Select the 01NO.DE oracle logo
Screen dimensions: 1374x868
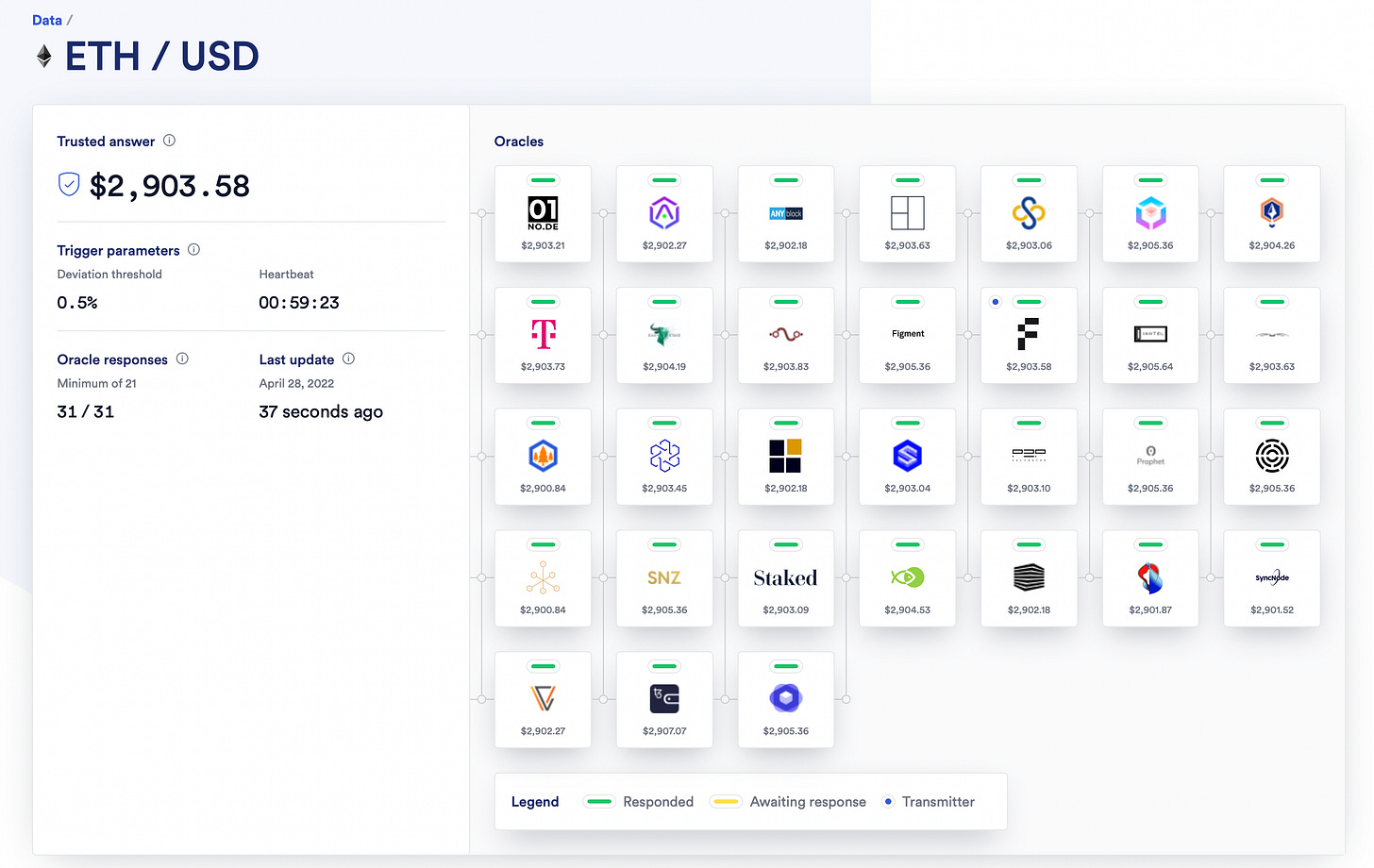(543, 213)
